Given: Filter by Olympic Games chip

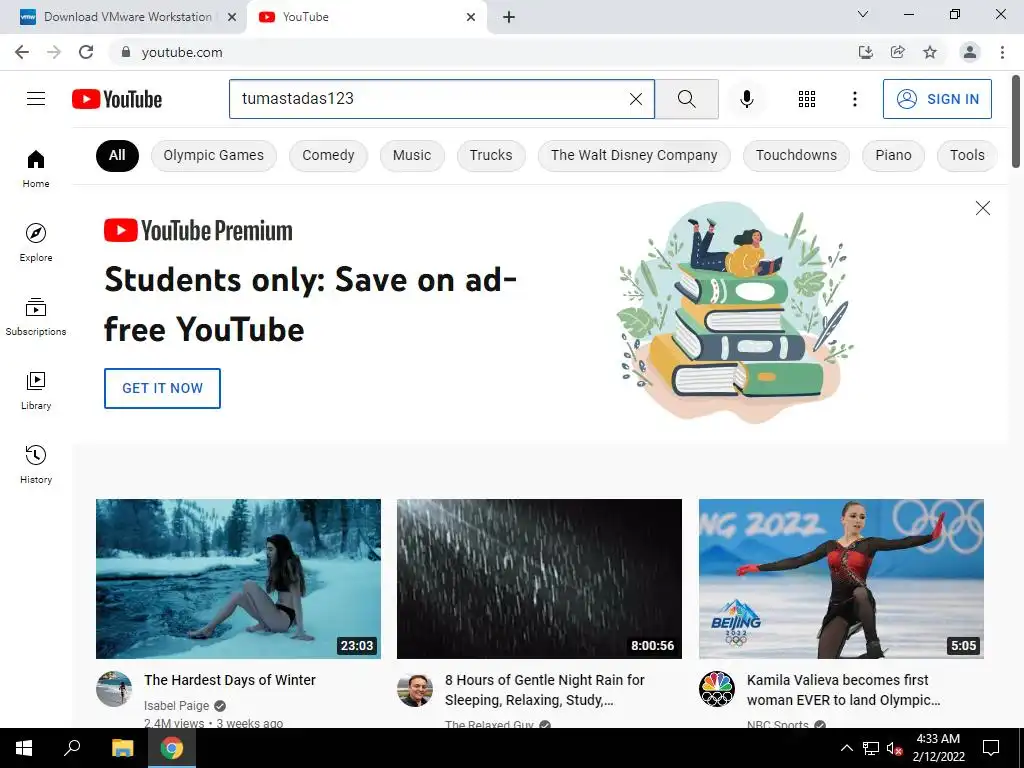Looking at the screenshot, I should pyautogui.click(x=214, y=155).
